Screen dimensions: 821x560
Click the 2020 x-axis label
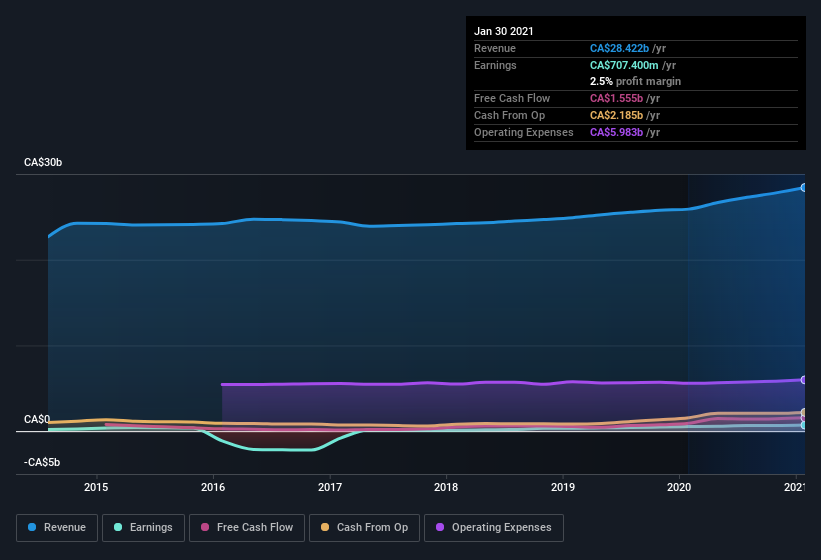point(679,487)
